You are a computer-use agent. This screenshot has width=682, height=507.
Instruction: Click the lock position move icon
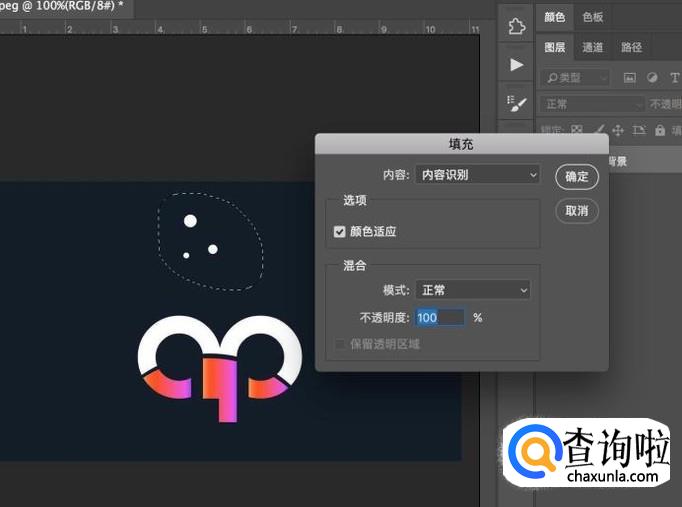618,130
